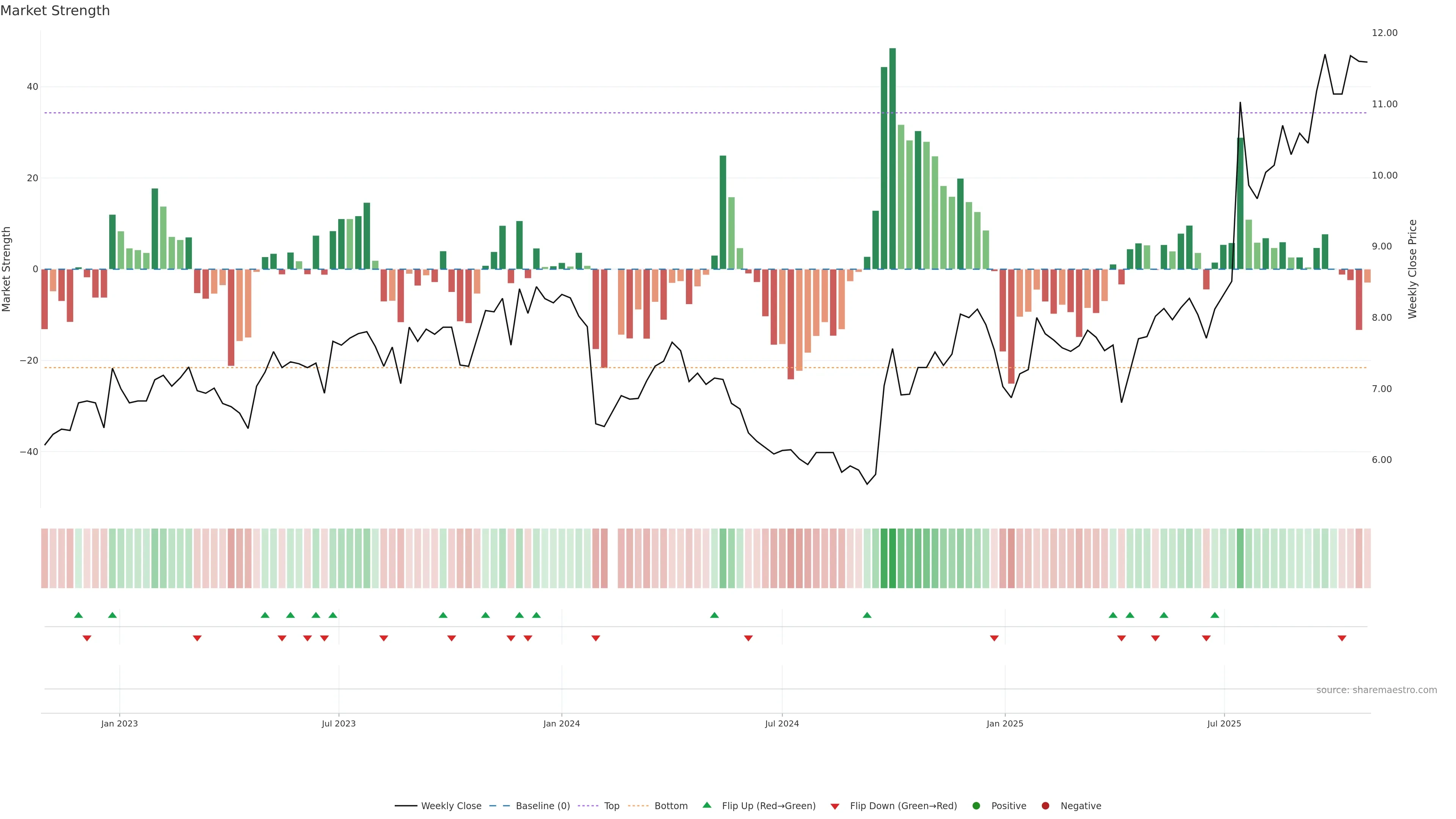
Task: Click the Weekly Close Price axis title
Action: pos(1412,269)
